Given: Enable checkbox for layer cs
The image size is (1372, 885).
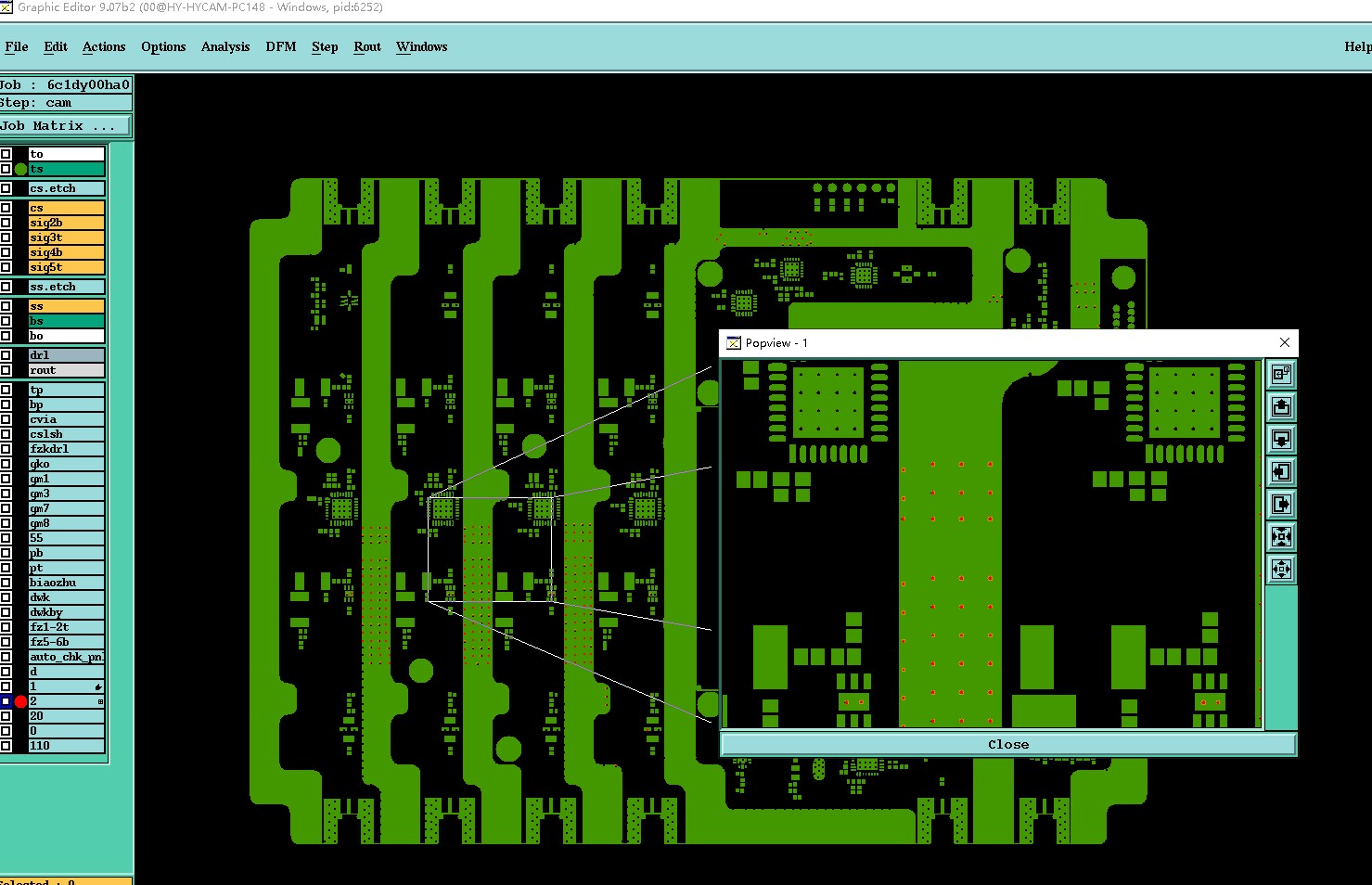Looking at the screenshot, I should click(x=6, y=208).
